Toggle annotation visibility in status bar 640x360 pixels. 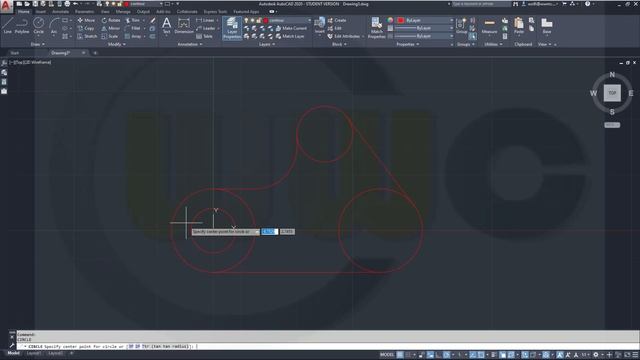pos(560,355)
